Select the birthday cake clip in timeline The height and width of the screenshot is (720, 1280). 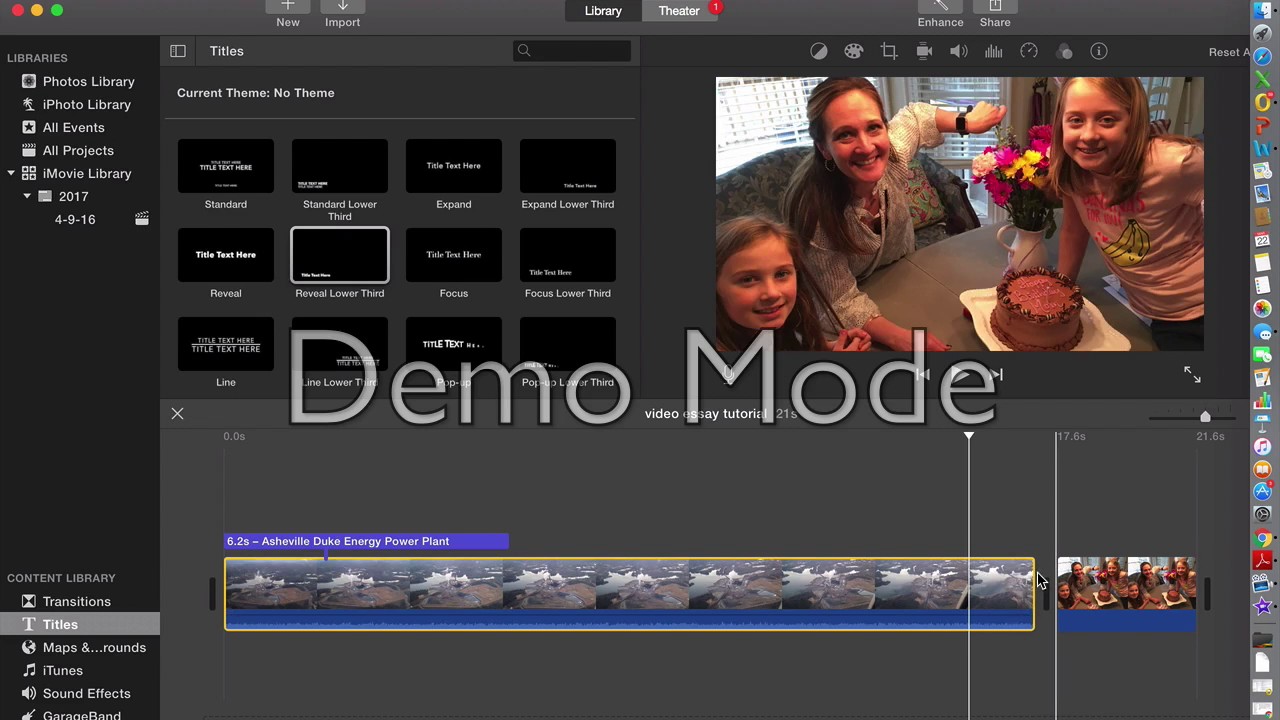tap(1126, 594)
